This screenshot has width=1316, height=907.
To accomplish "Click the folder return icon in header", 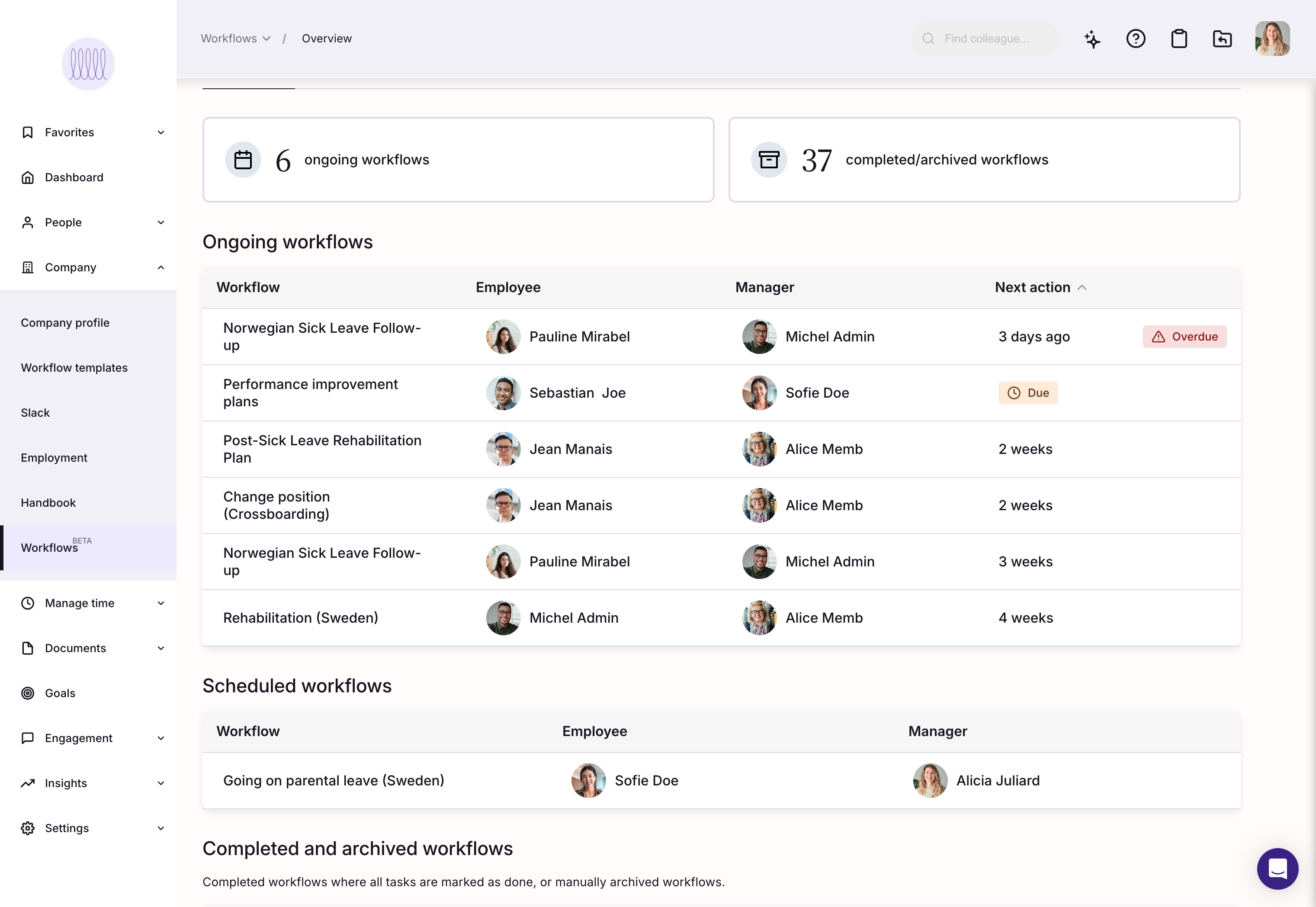I will pyautogui.click(x=1222, y=39).
